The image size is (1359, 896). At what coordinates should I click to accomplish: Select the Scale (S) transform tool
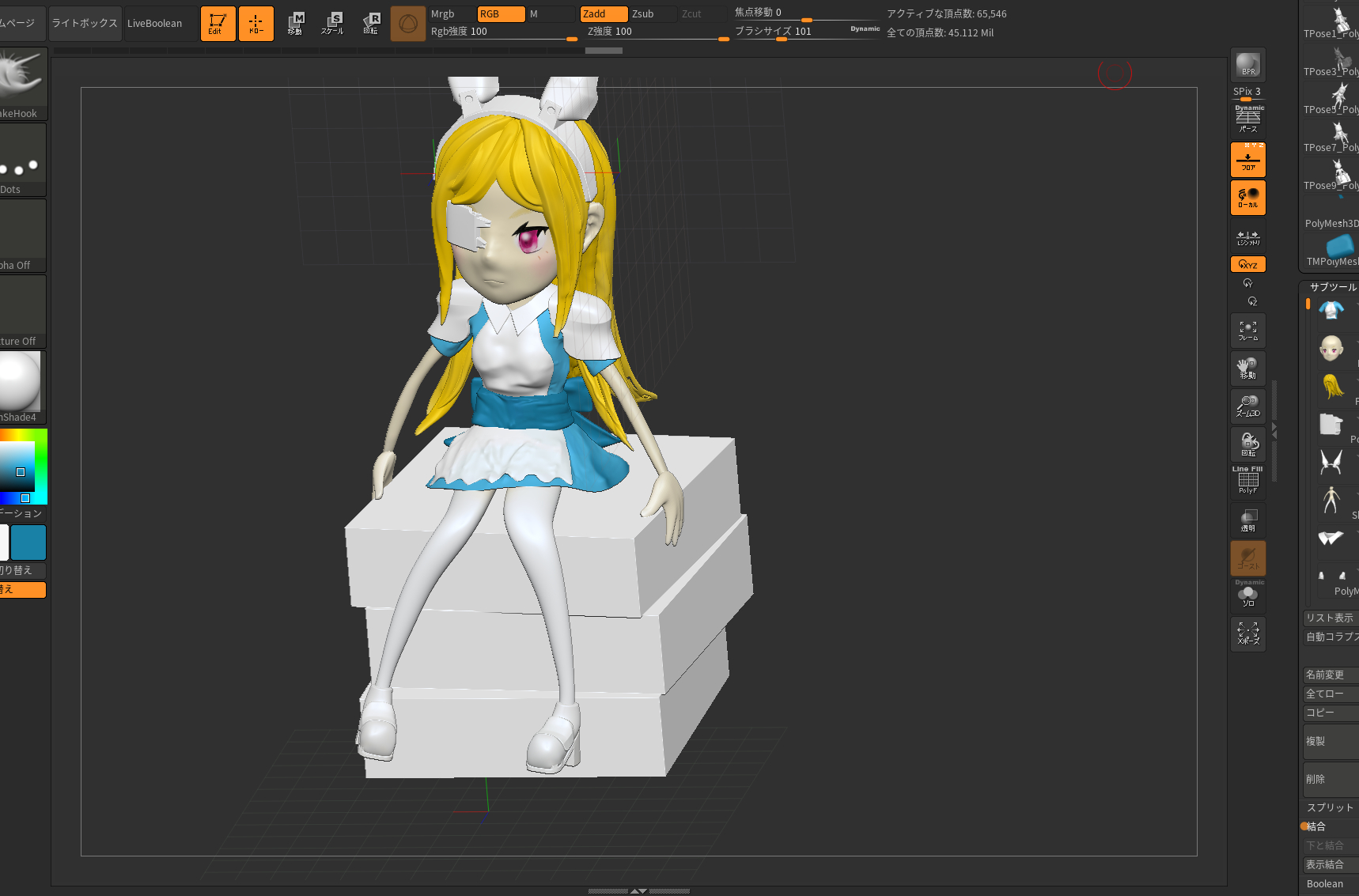pyautogui.click(x=332, y=24)
